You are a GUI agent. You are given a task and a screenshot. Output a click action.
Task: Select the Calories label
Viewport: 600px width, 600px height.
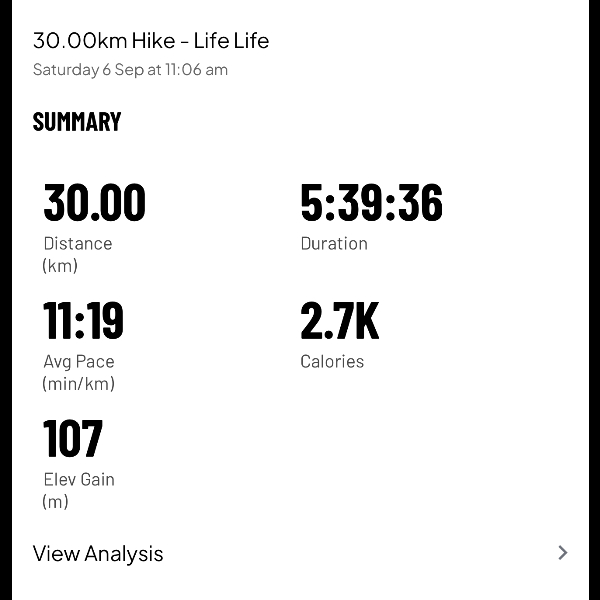click(332, 361)
